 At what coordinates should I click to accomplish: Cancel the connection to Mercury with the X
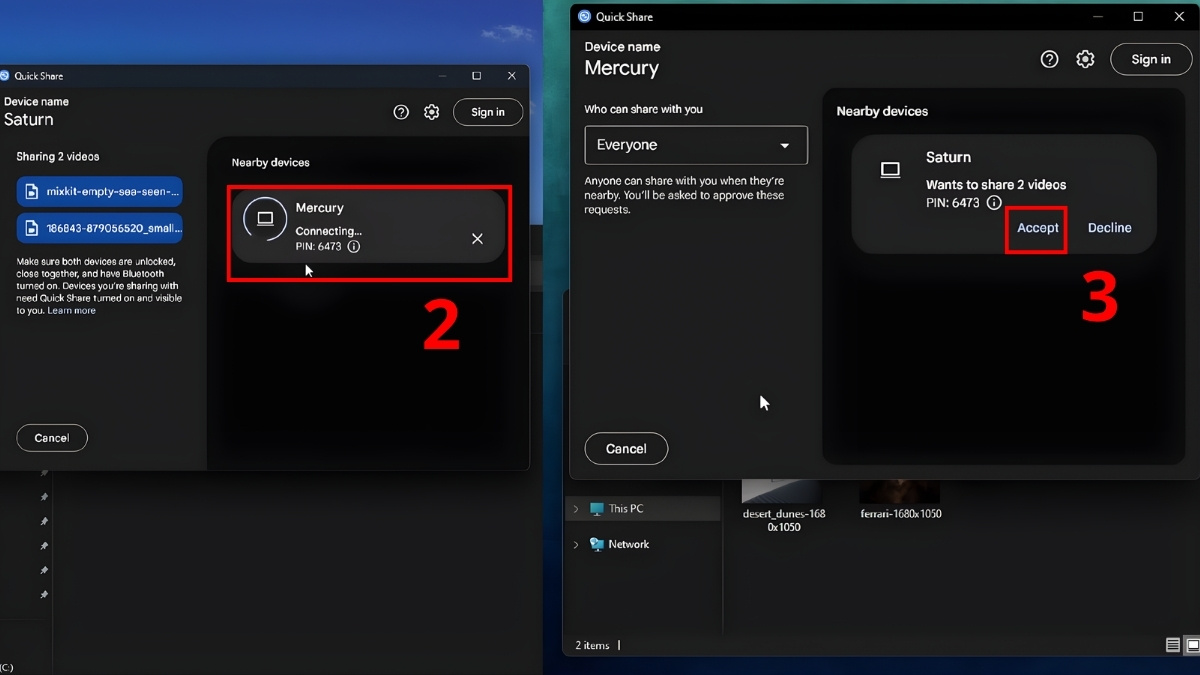(x=477, y=238)
